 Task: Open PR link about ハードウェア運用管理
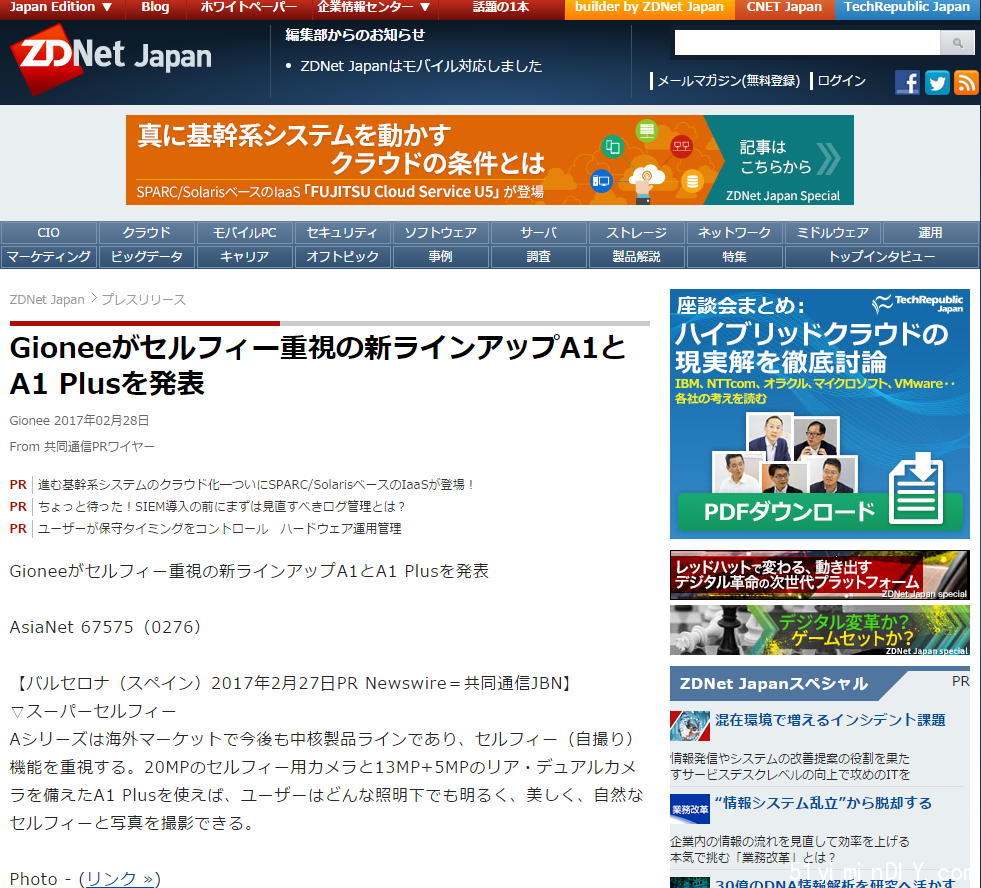click(x=220, y=529)
